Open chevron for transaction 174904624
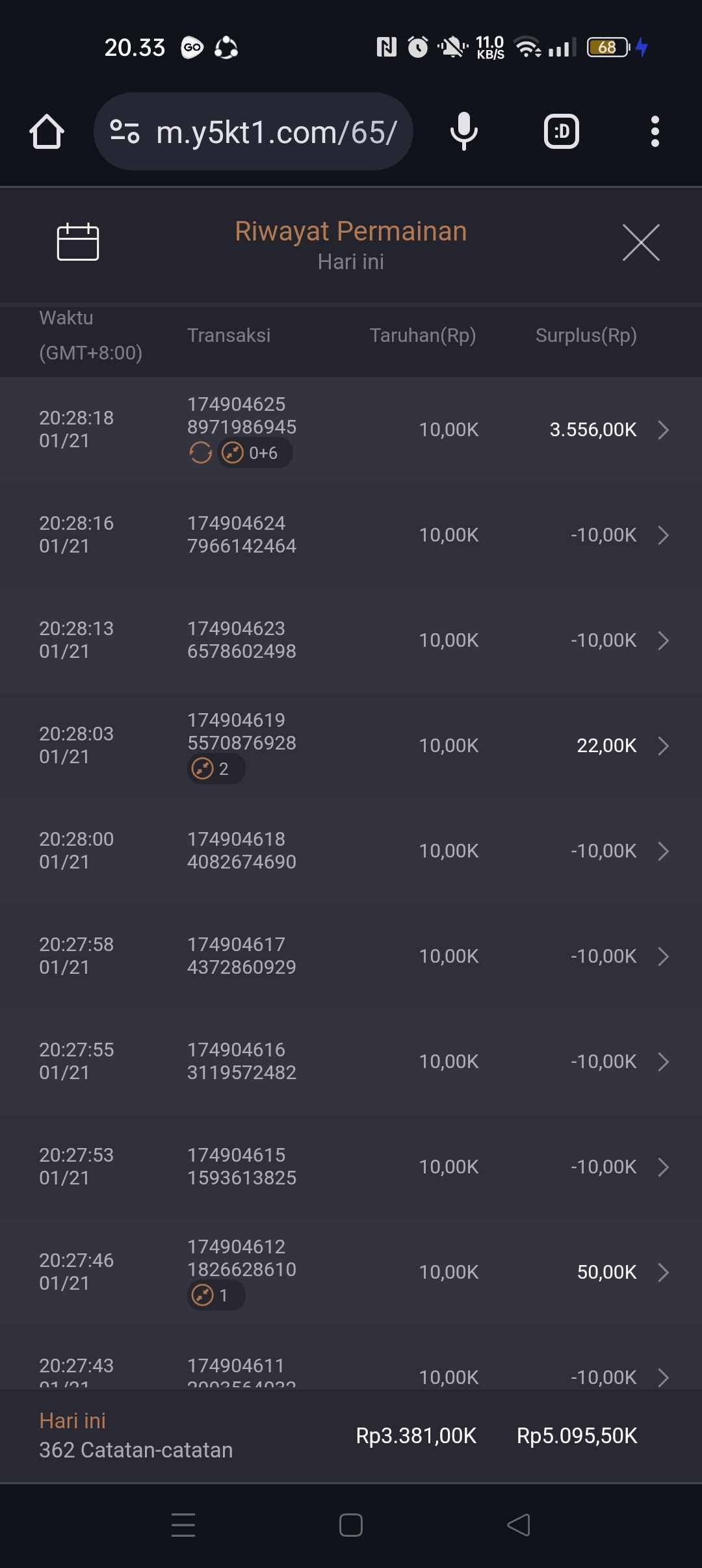702x1568 pixels. click(x=663, y=535)
